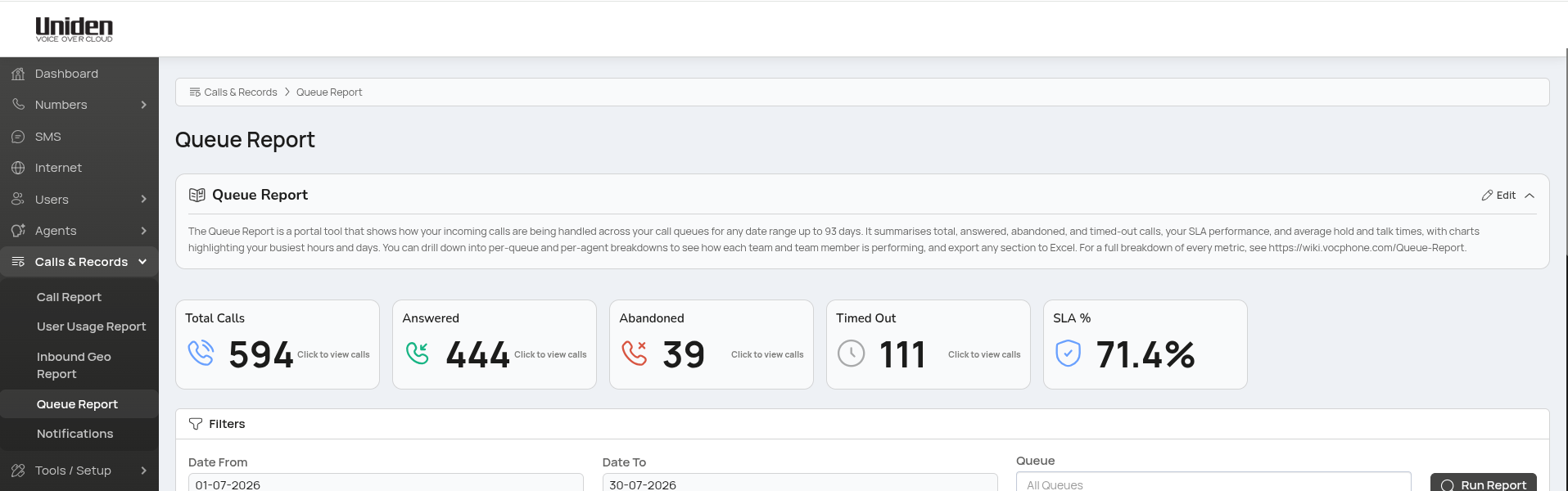1568x491 pixels.
Task: Click the blue phone icon in Total Calls card
Action: (201, 353)
